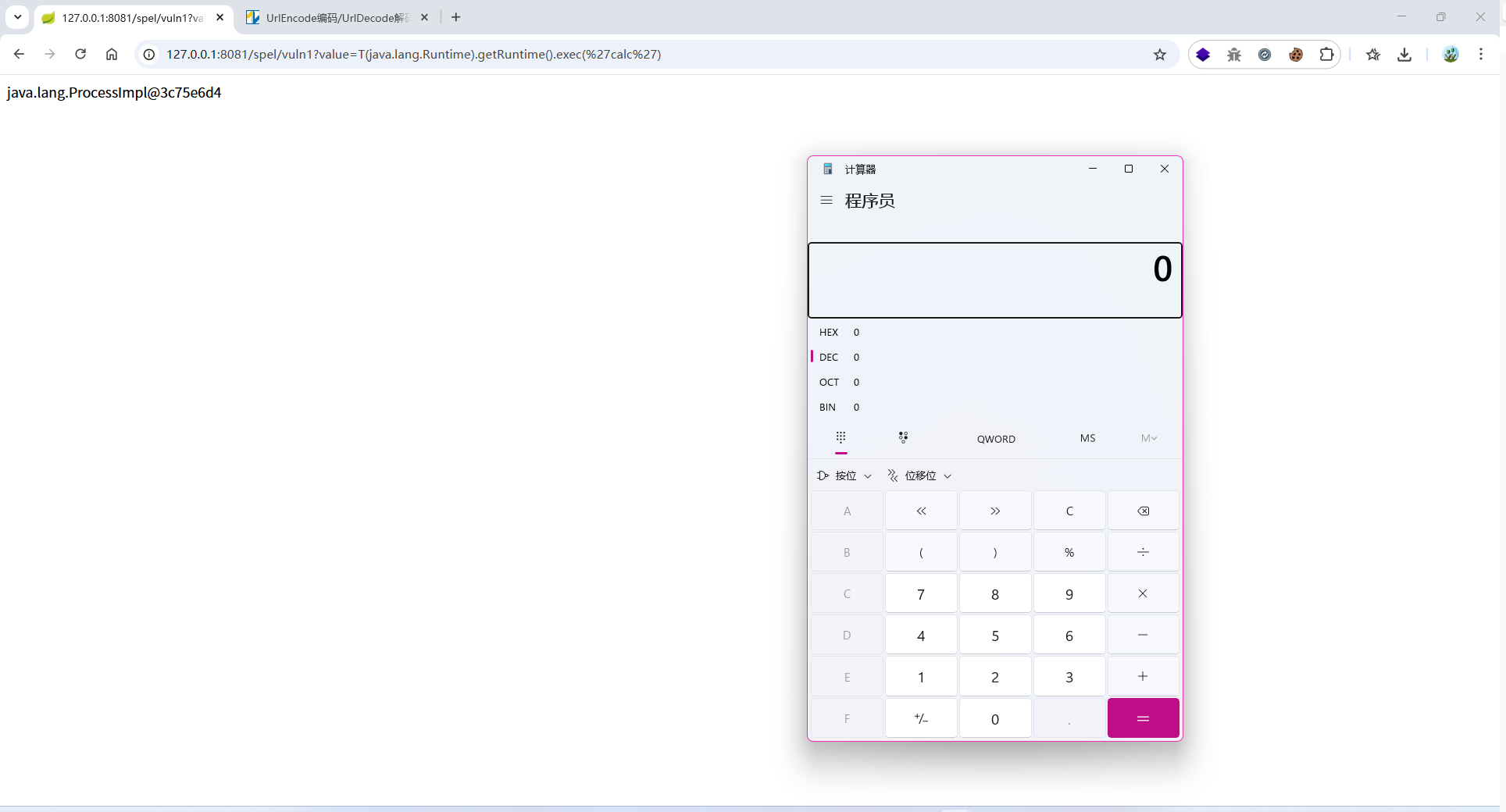Click the cookie extension icon
This screenshot has height=812, width=1506.
pyautogui.click(x=1296, y=54)
